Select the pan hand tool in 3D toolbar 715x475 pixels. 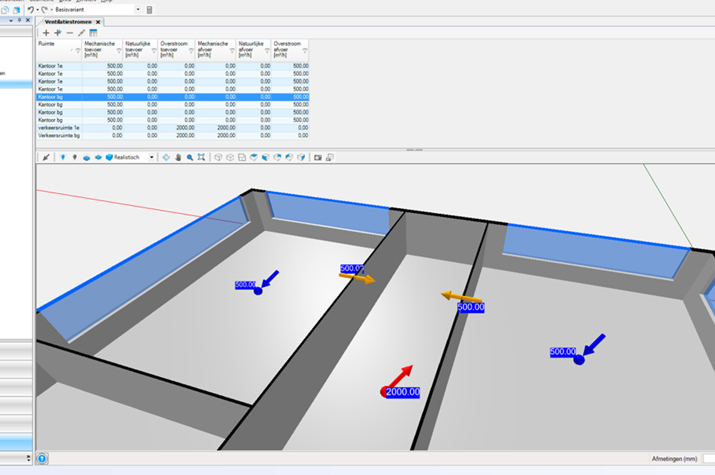pyautogui.click(x=178, y=157)
